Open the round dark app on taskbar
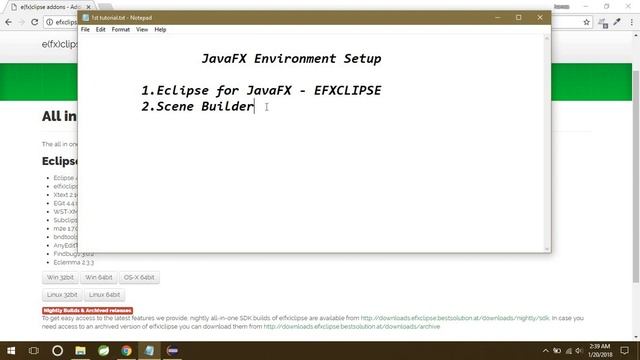The height and width of the screenshot is (360, 640). tap(173, 351)
